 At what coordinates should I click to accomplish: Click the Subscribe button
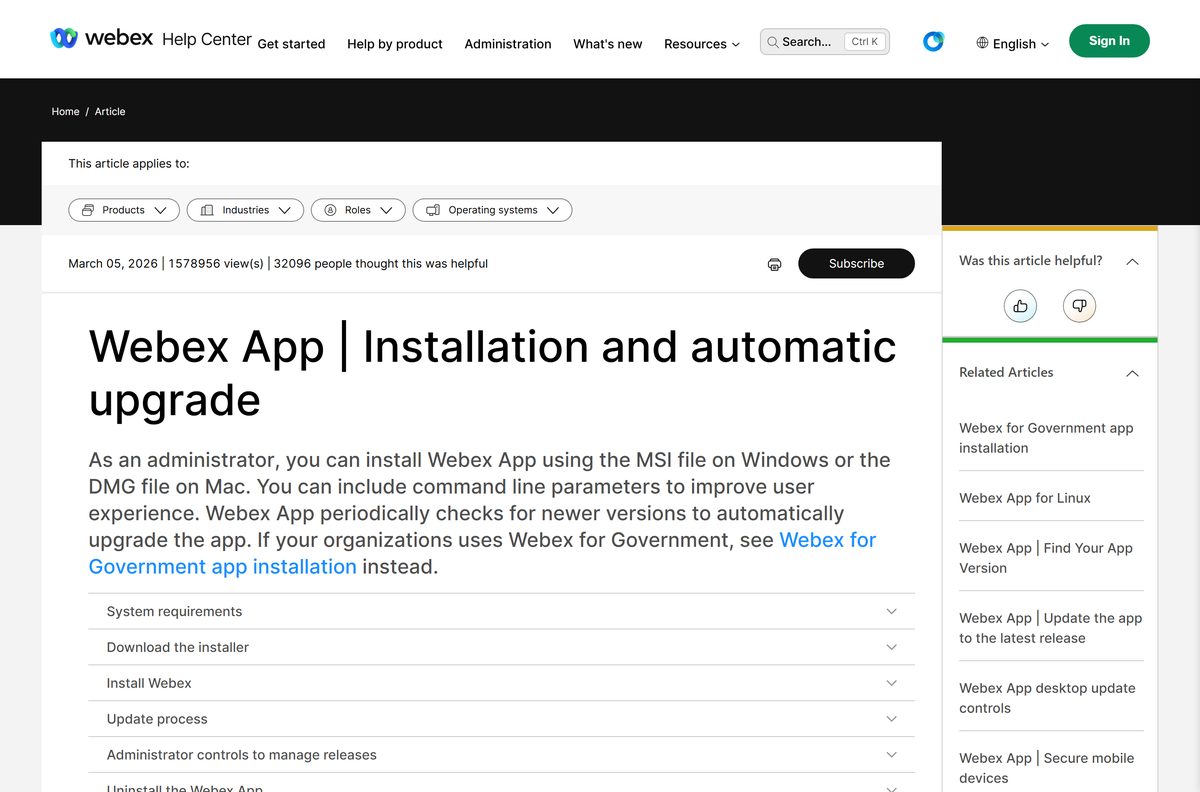point(856,263)
